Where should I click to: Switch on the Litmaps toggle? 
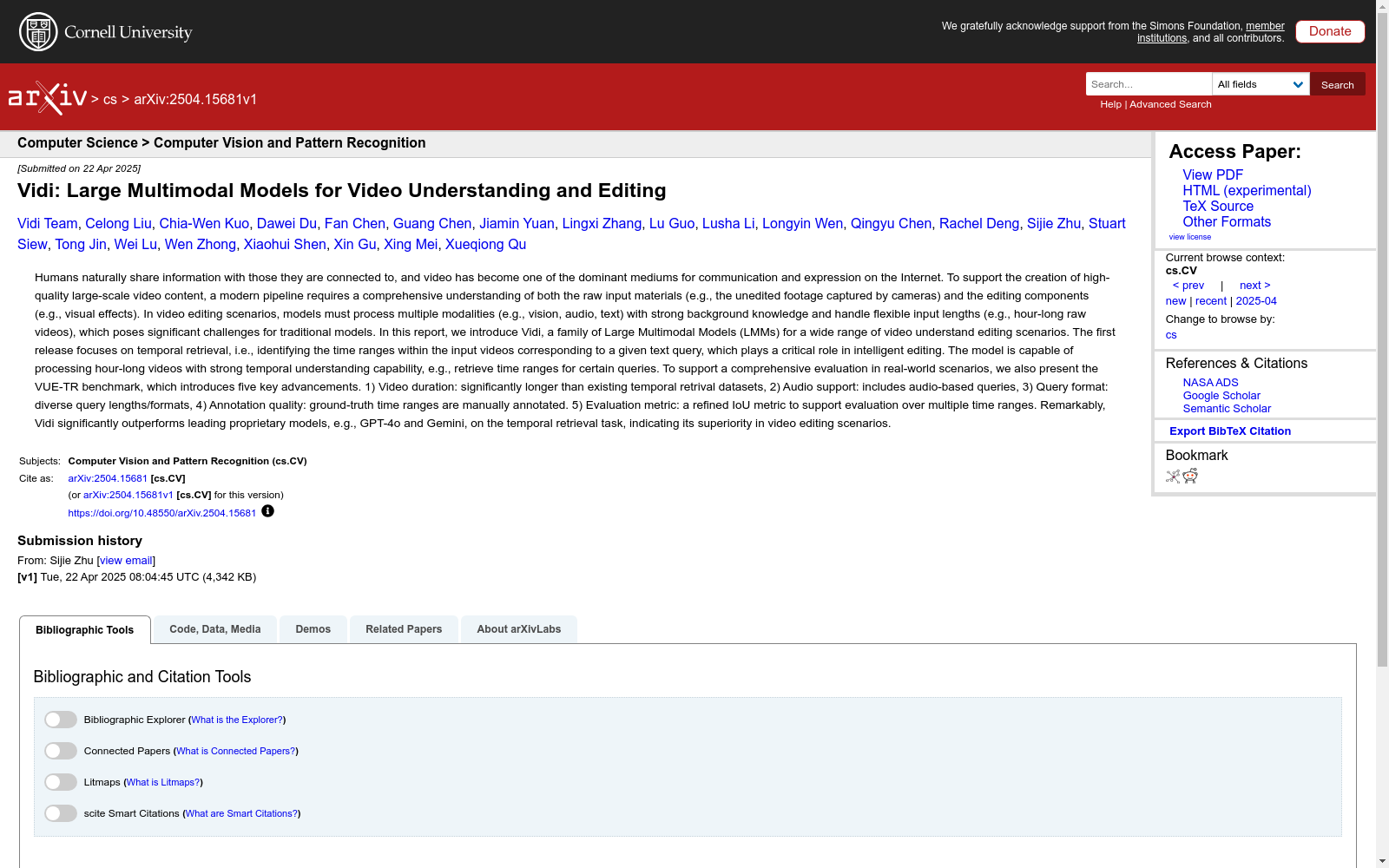pyautogui.click(x=61, y=782)
